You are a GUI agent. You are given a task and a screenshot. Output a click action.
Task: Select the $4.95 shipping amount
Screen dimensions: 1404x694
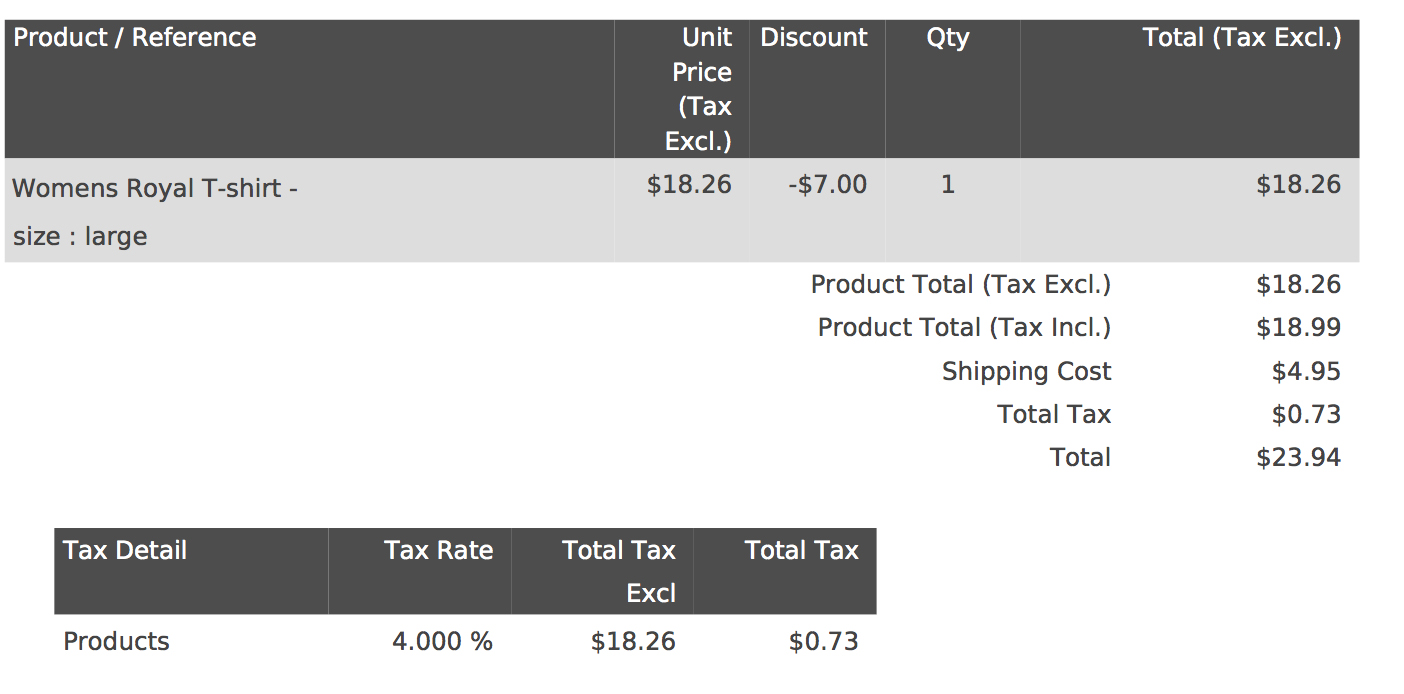[1305, 372]
